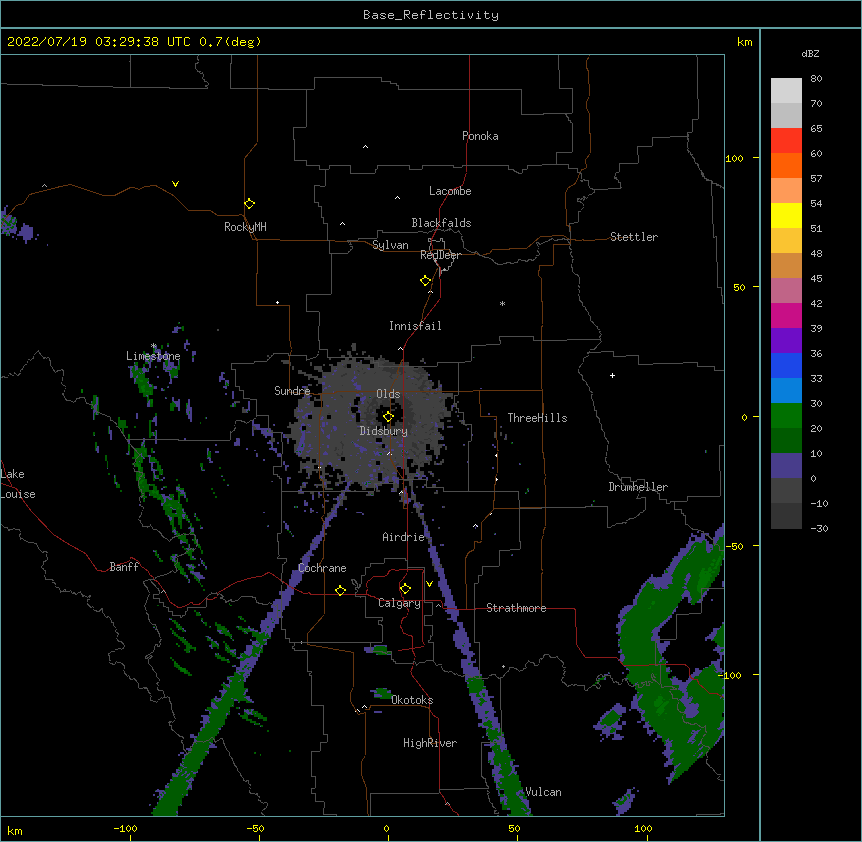
Task: Select the dark green 20-10 dBZ legend swatch
Action: coord(786,441)
